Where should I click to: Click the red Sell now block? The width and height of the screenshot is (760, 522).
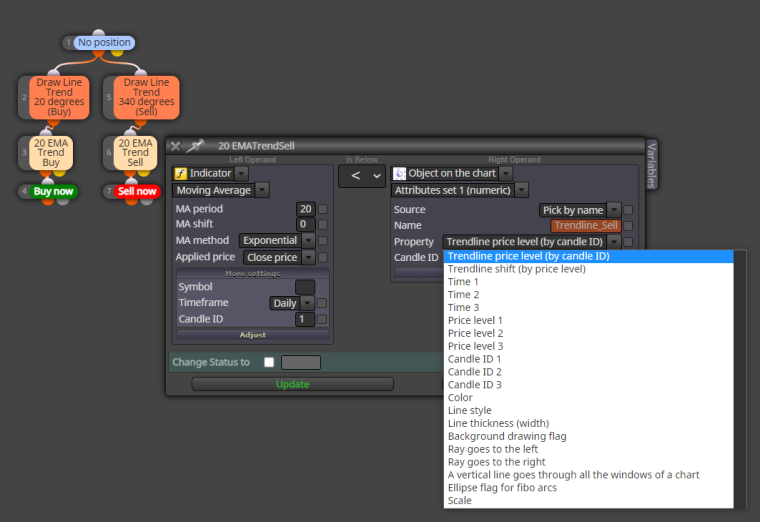[x=137, y=191]
